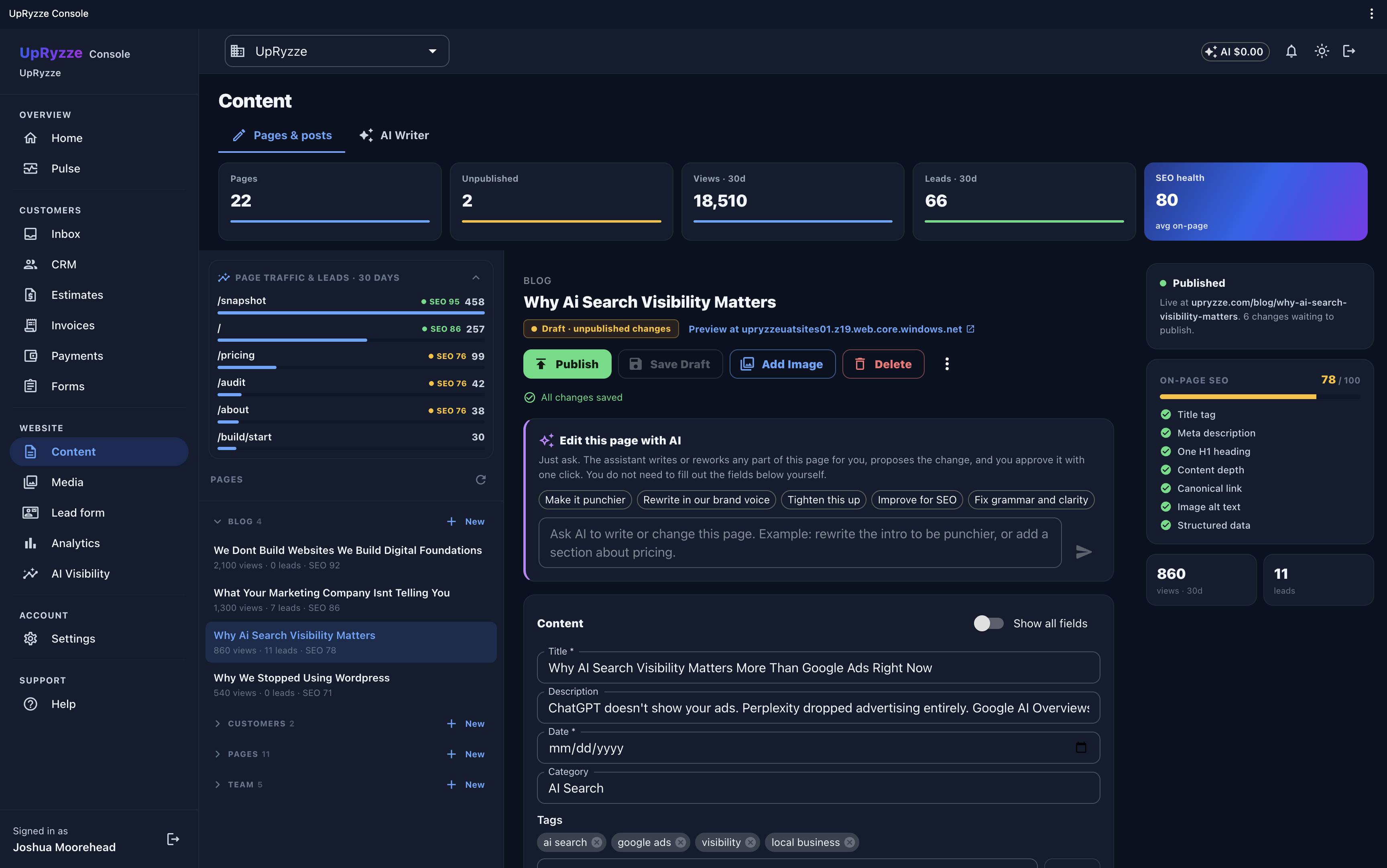Click 'Tighten this up' chip
Viewport: 1387px width, 868px height.
(x=823, y=499)
